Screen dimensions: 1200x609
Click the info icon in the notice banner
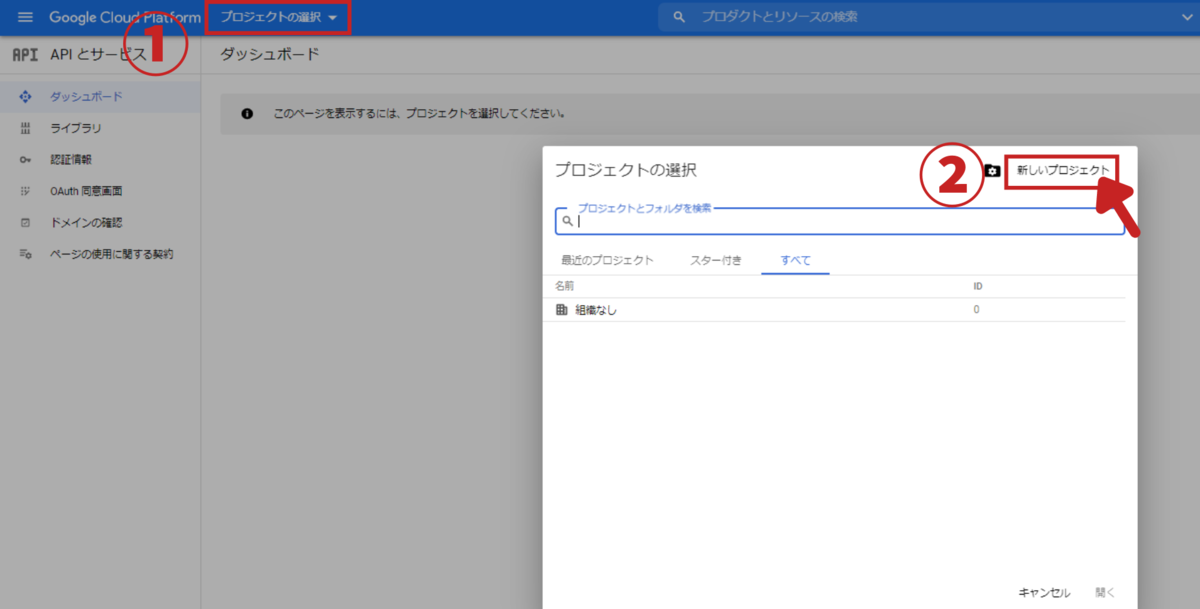tap(247, 114)
